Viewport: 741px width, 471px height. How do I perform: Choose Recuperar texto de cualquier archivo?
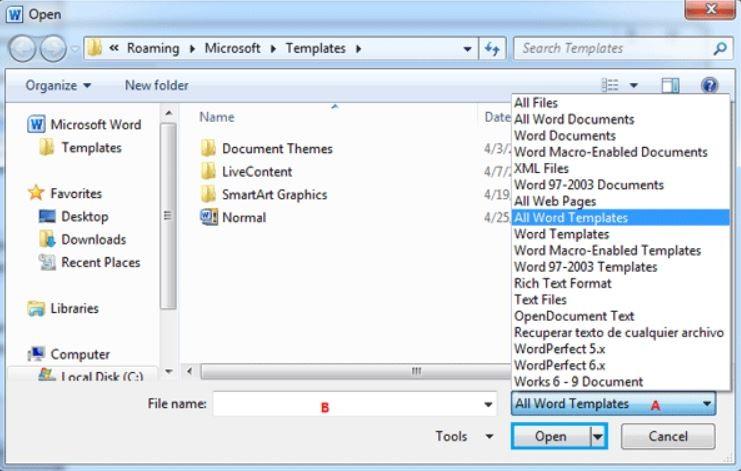coord(621,333)
